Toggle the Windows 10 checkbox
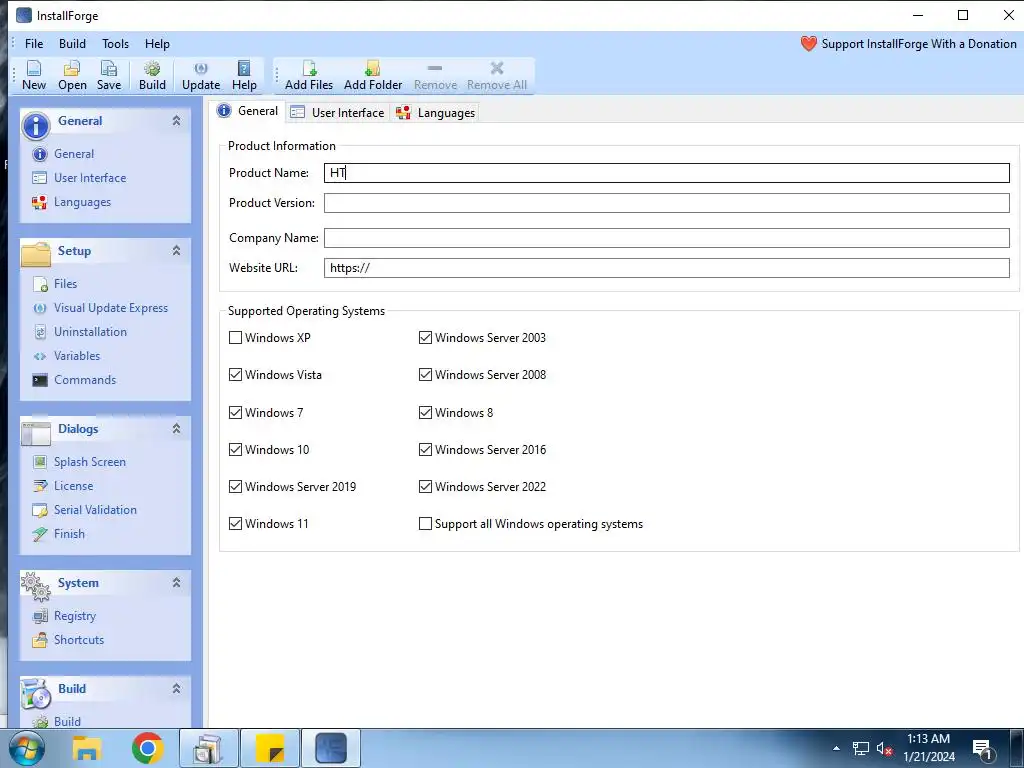Viewport: 1024px width, 768px height. pos(236,449)
